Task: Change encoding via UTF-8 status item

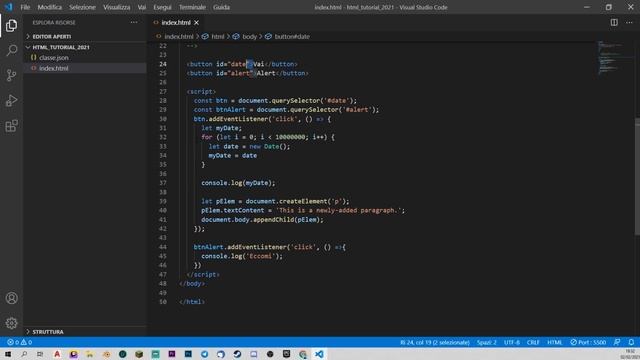Action: pyautogui.click(x=511, y=342)
